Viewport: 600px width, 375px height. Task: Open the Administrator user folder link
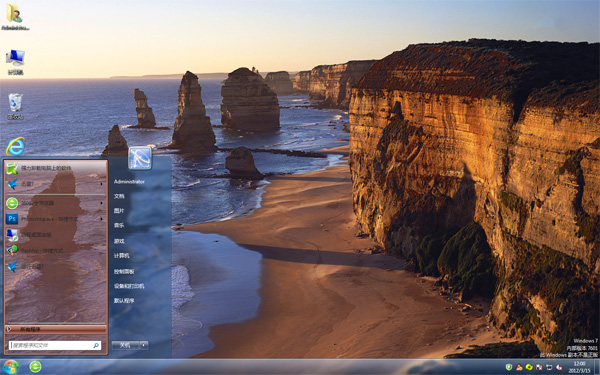[129, 182]
